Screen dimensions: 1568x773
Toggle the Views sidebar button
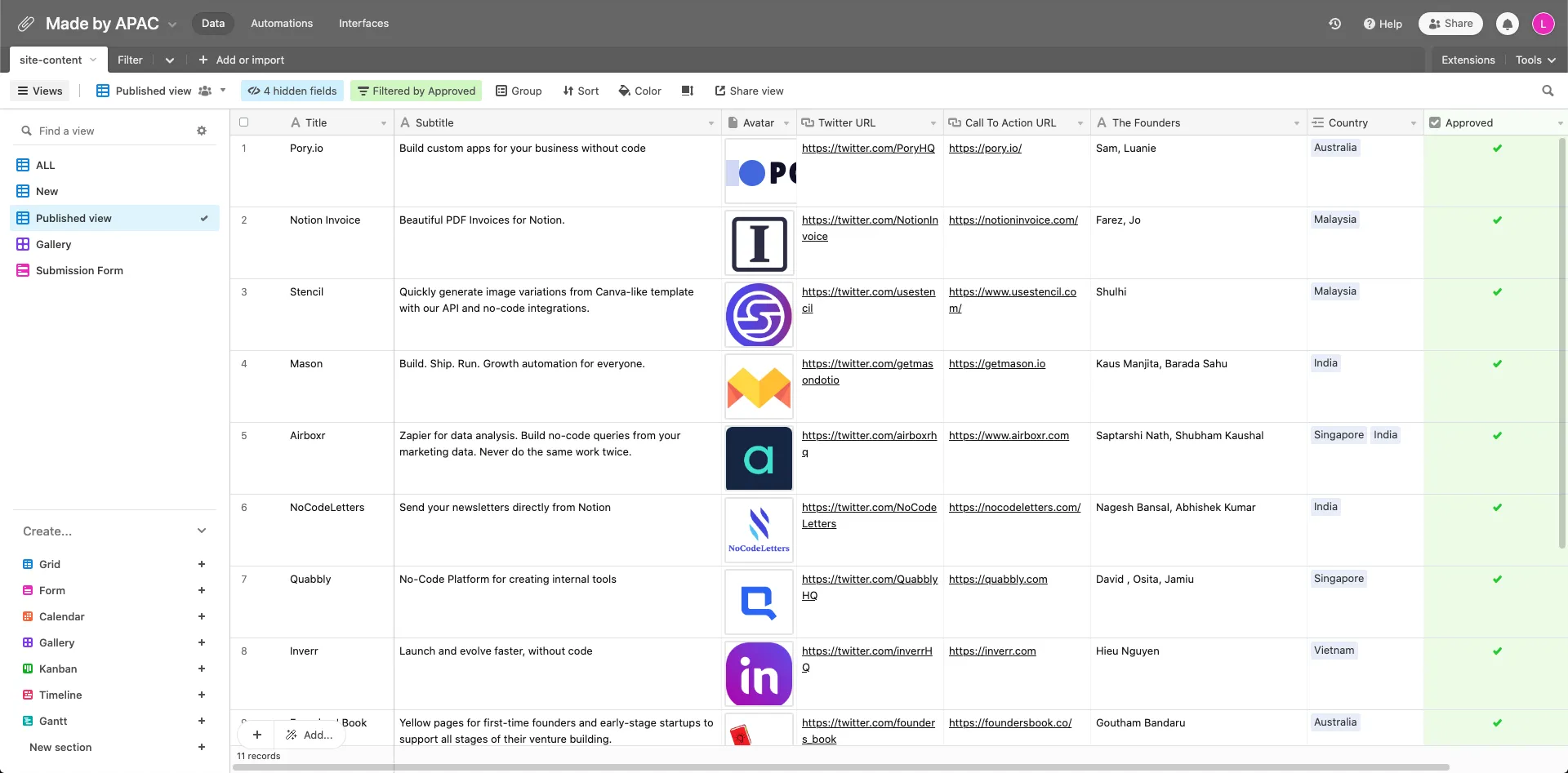pos(39,91)
